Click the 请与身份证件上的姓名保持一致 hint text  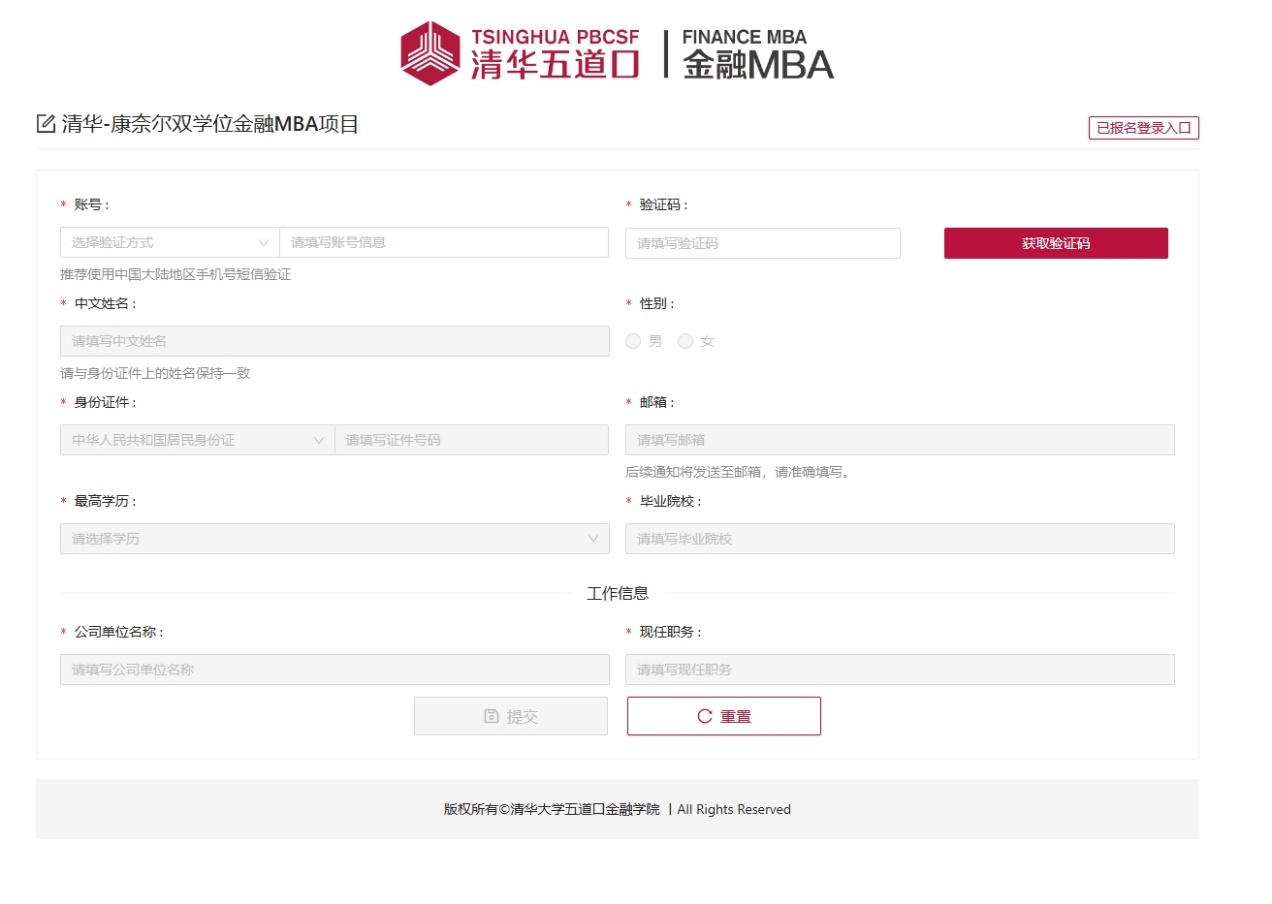tap(155, 373)
